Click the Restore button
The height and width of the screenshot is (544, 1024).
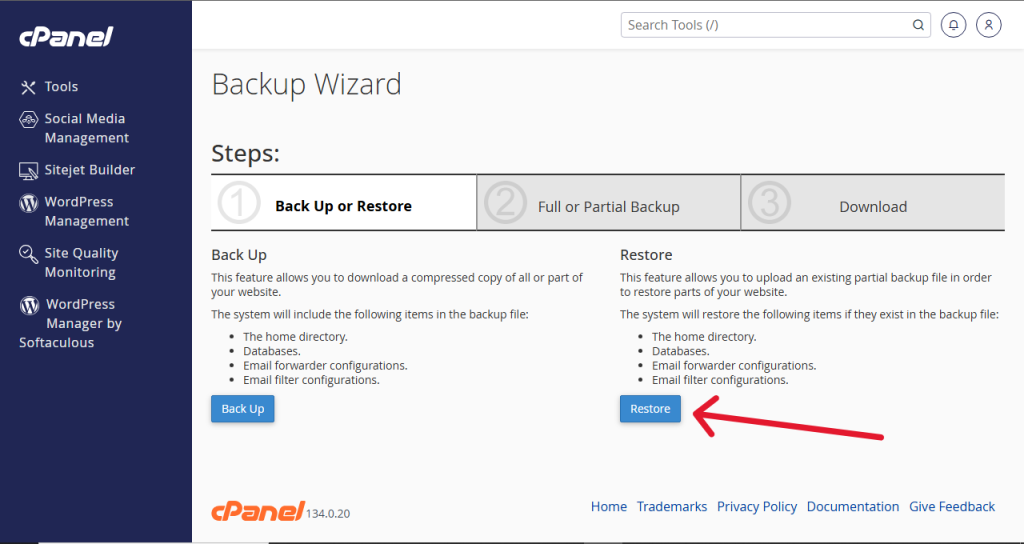coord(650,409)
